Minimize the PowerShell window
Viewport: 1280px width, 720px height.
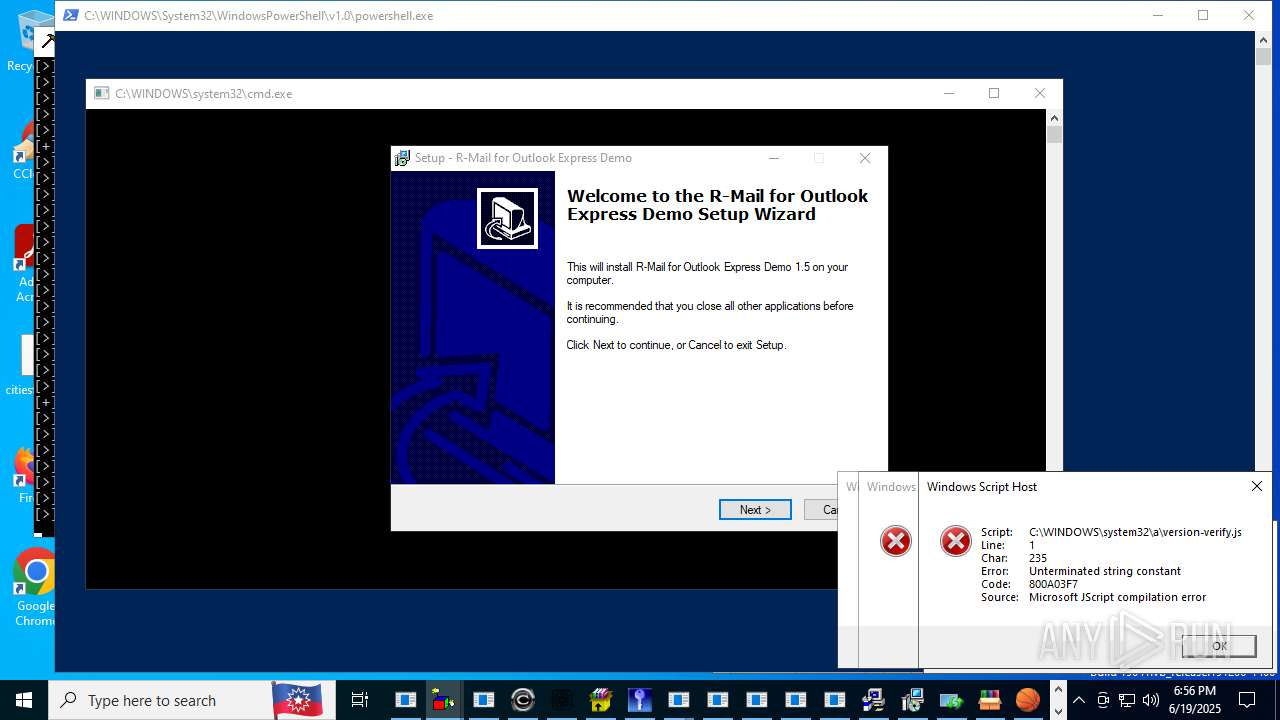point(1157,15)
